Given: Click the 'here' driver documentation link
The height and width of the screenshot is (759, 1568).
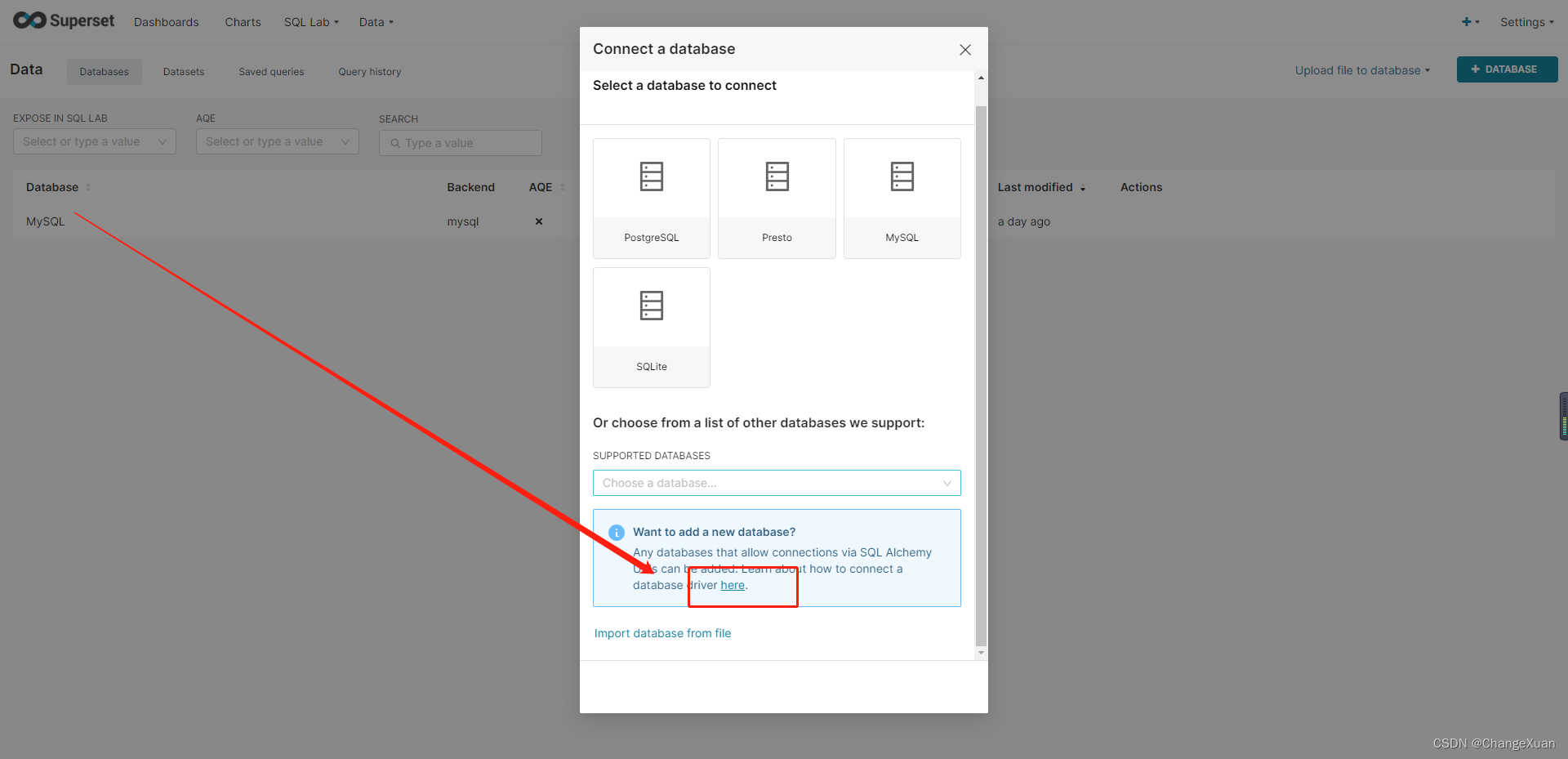Looking at the screenshot, I should pos(733,585).
